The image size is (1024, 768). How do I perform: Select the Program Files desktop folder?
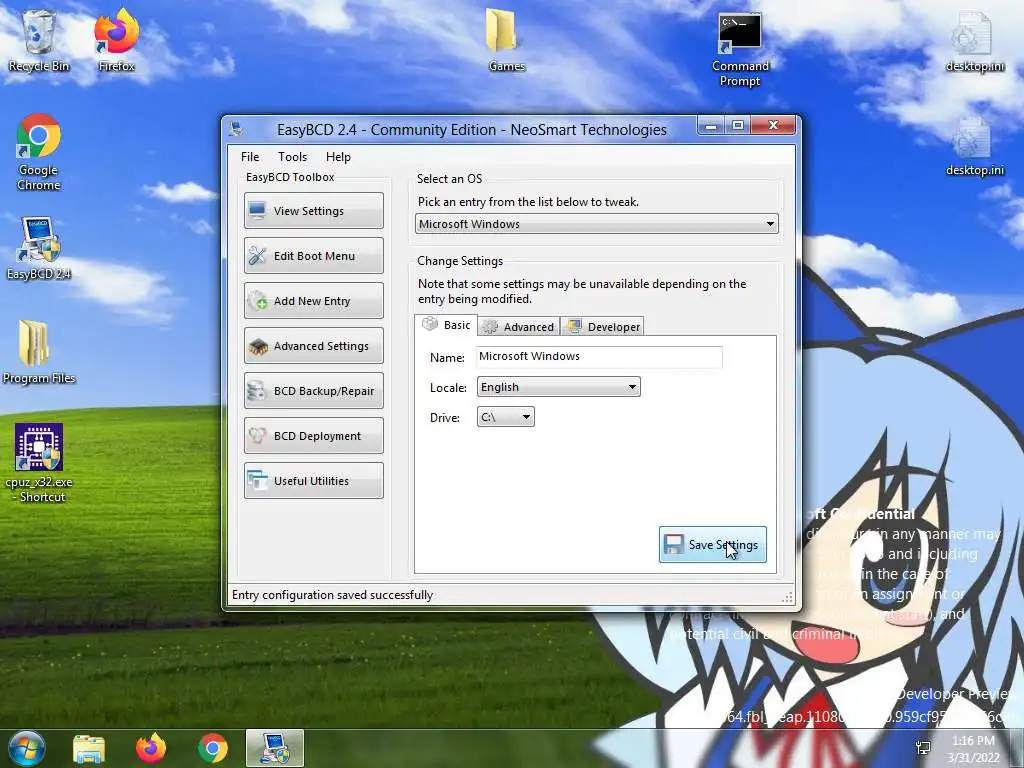(x=39, y=351)
